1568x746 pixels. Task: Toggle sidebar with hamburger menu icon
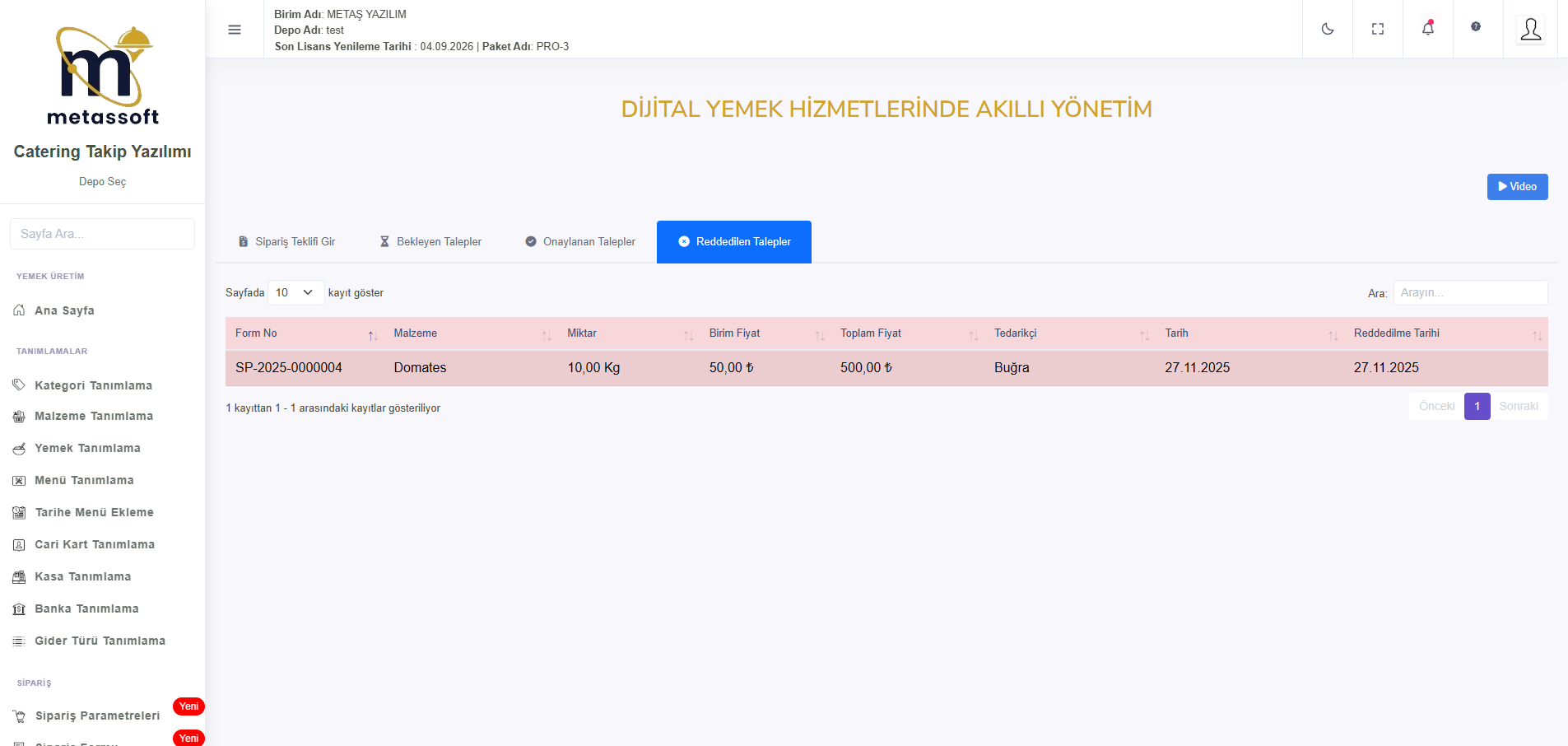click(x=235, y=30)
